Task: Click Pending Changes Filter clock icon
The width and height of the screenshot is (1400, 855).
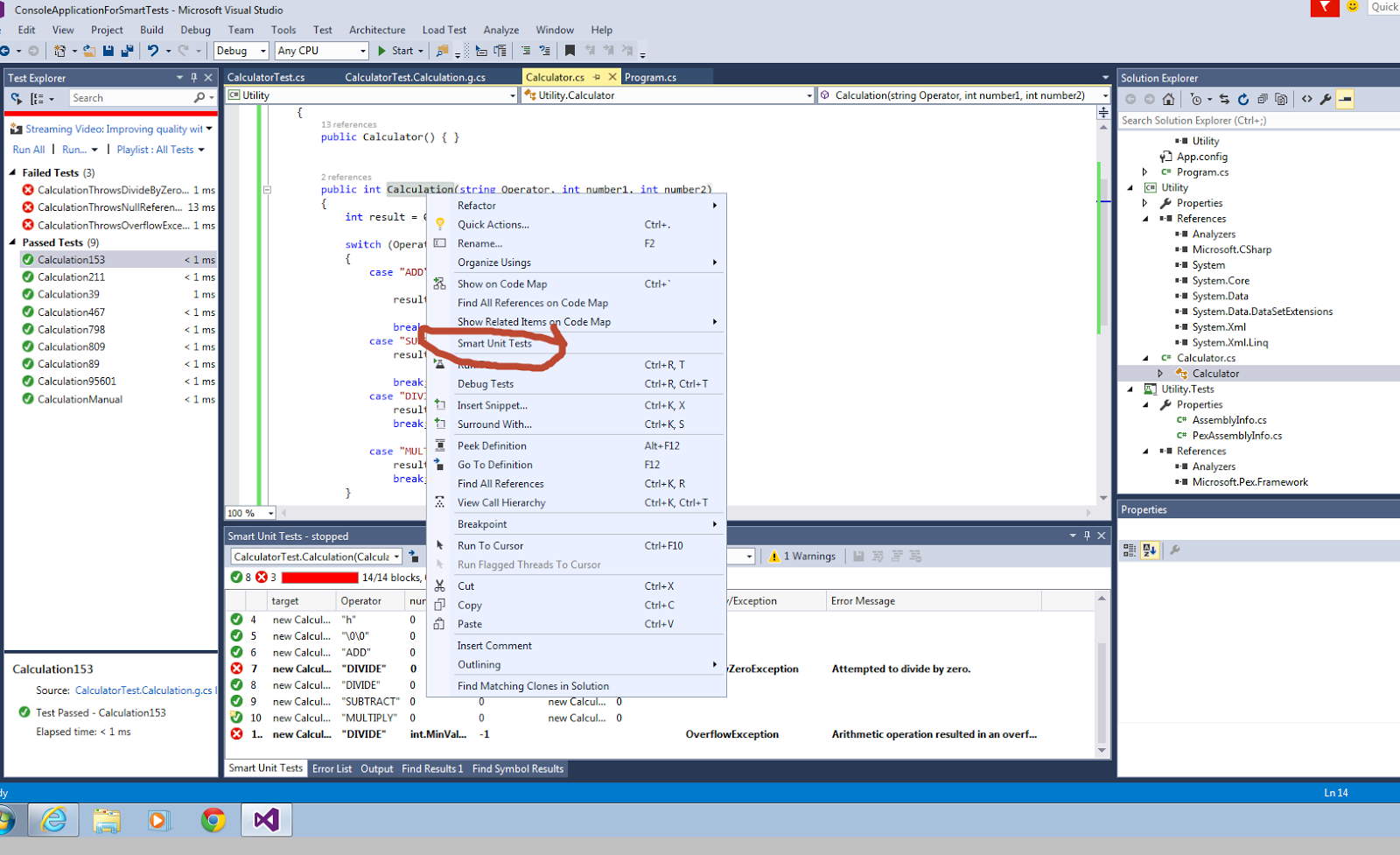Action: point(1196,99)
